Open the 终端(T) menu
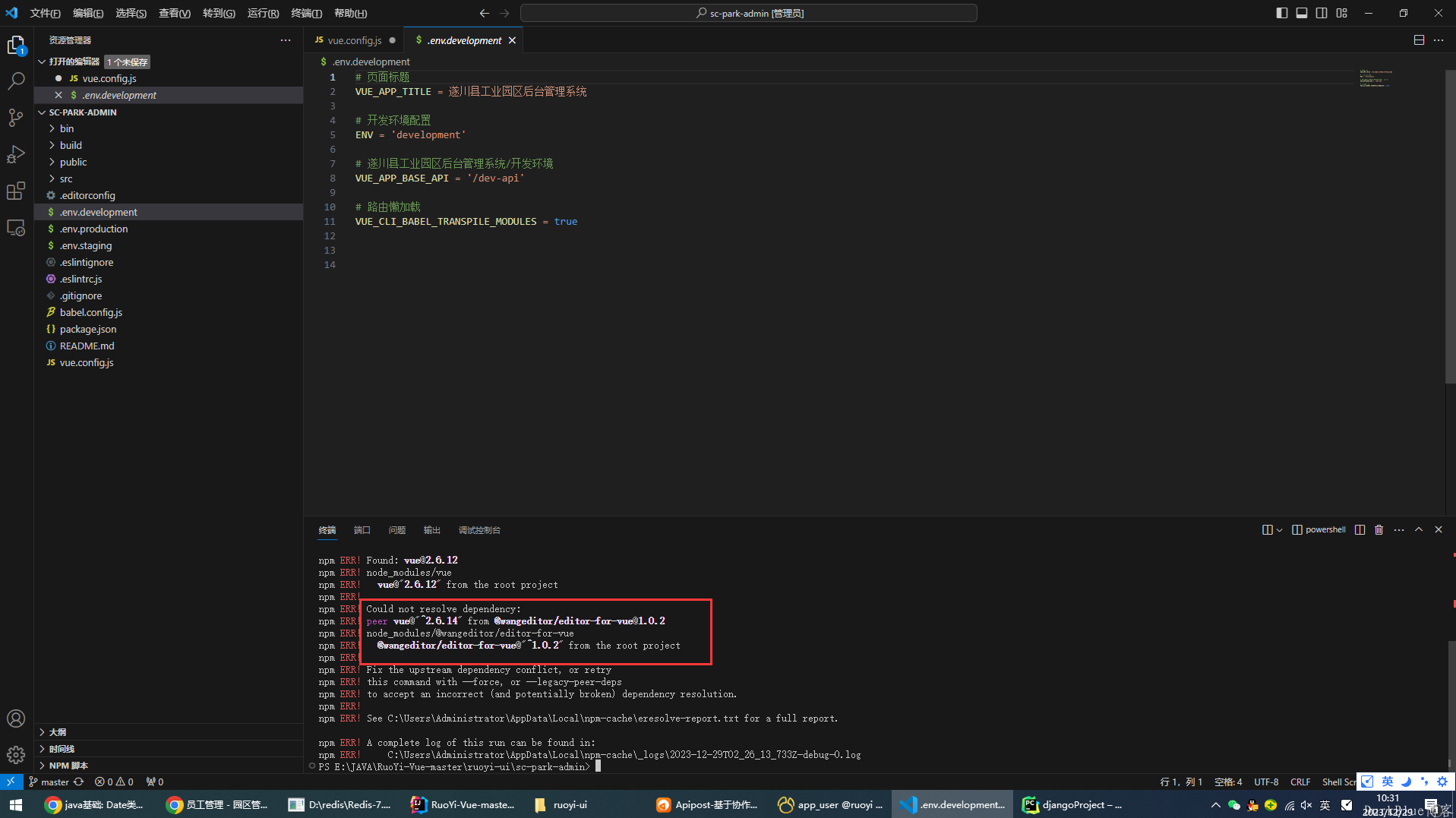This screenshot has width=1456, height=818. (x=306, y=13)
